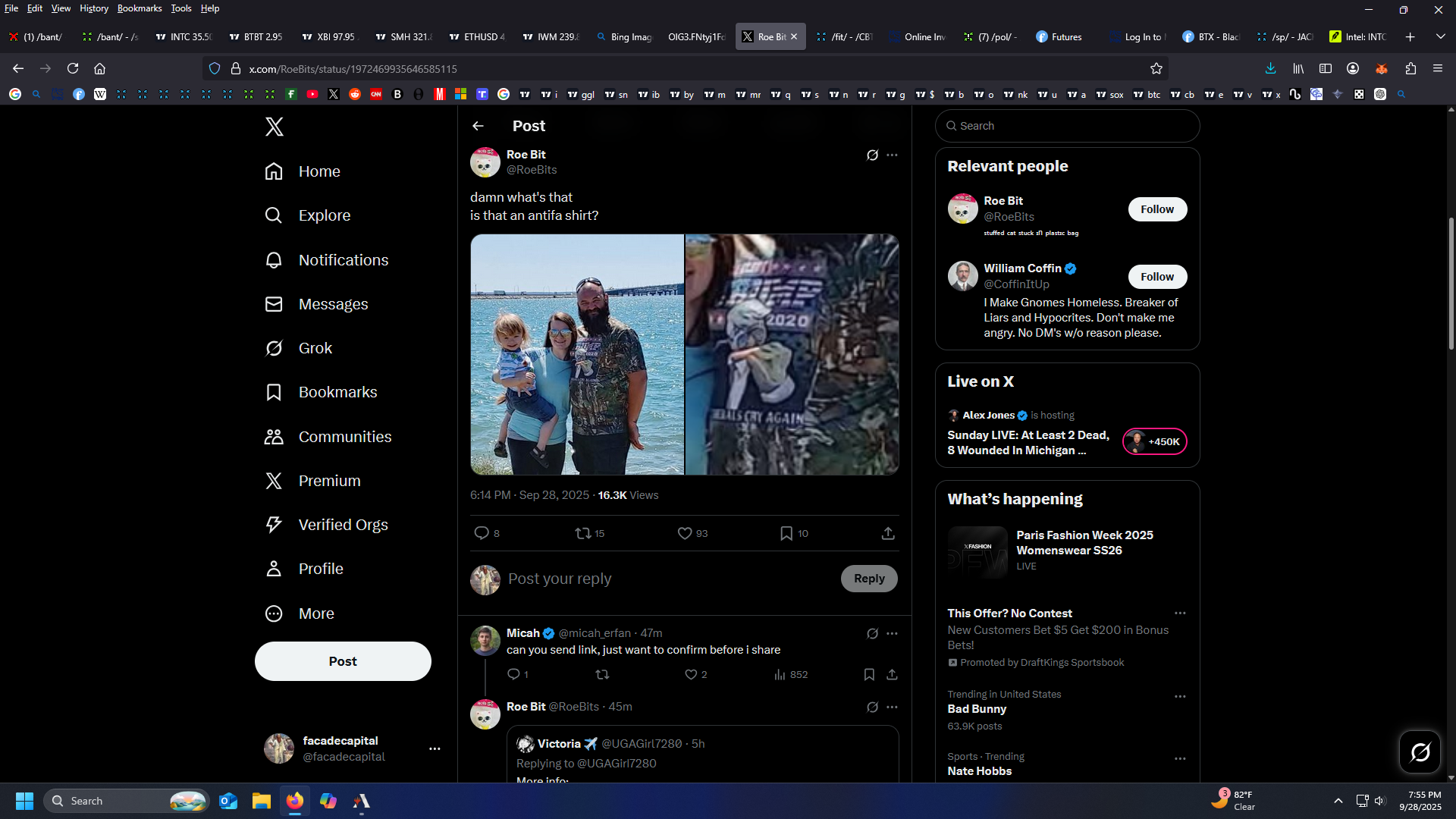Open Grok actions on Roe Bit's post
This screenshot has width=1456, height=819.
872,155
